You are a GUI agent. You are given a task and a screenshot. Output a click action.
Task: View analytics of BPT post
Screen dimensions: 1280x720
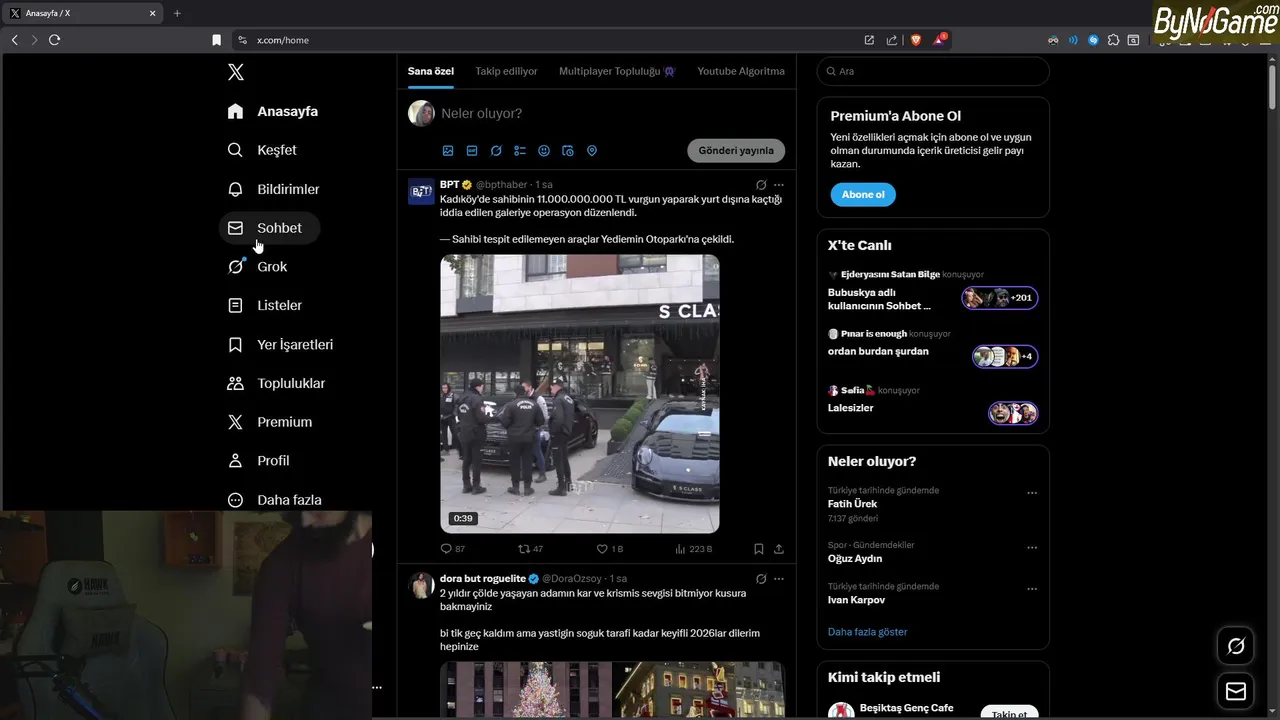pyautogui.click(x=694, y=549)
